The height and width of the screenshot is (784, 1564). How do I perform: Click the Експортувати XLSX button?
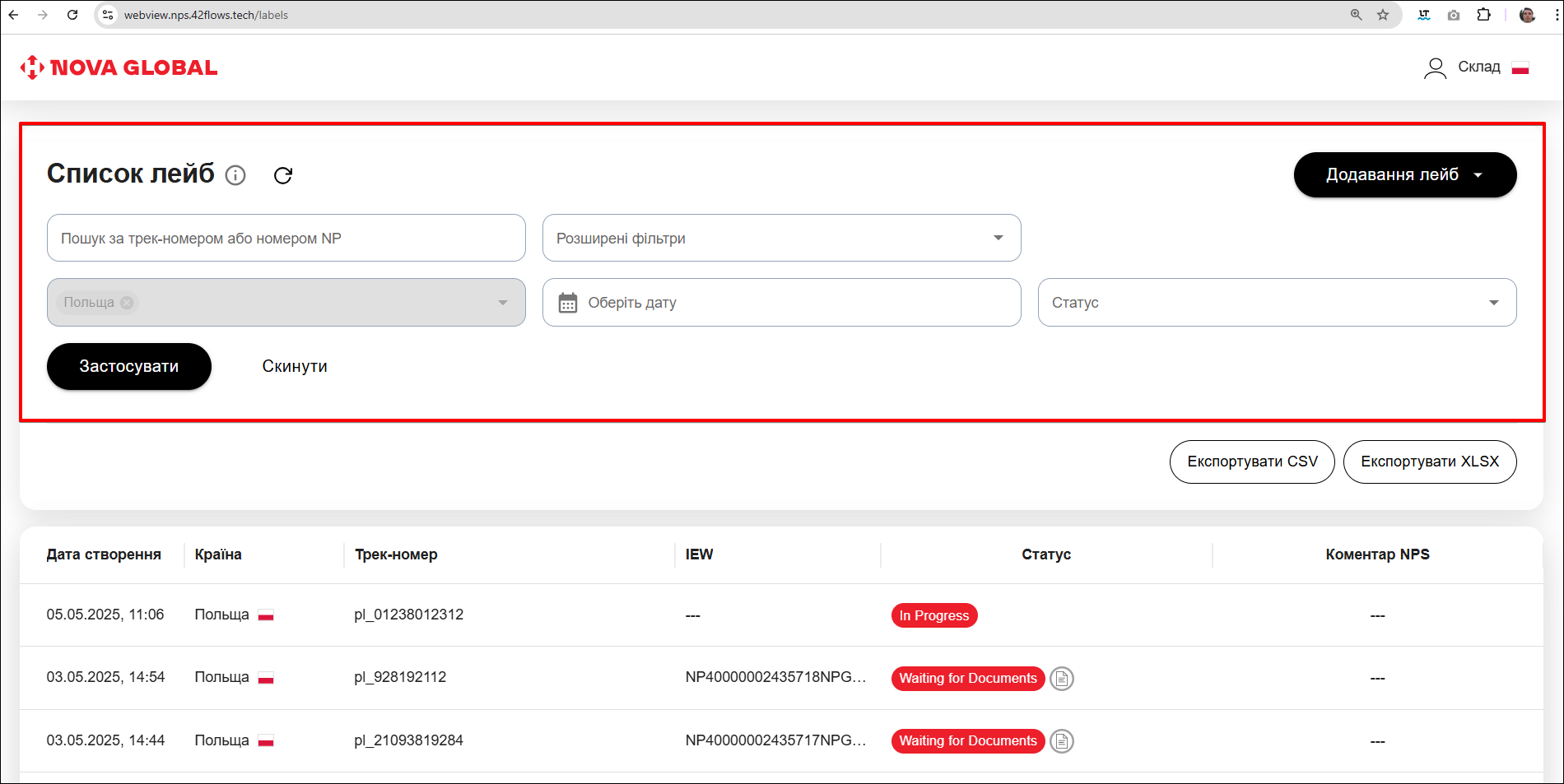point(1429,462)
